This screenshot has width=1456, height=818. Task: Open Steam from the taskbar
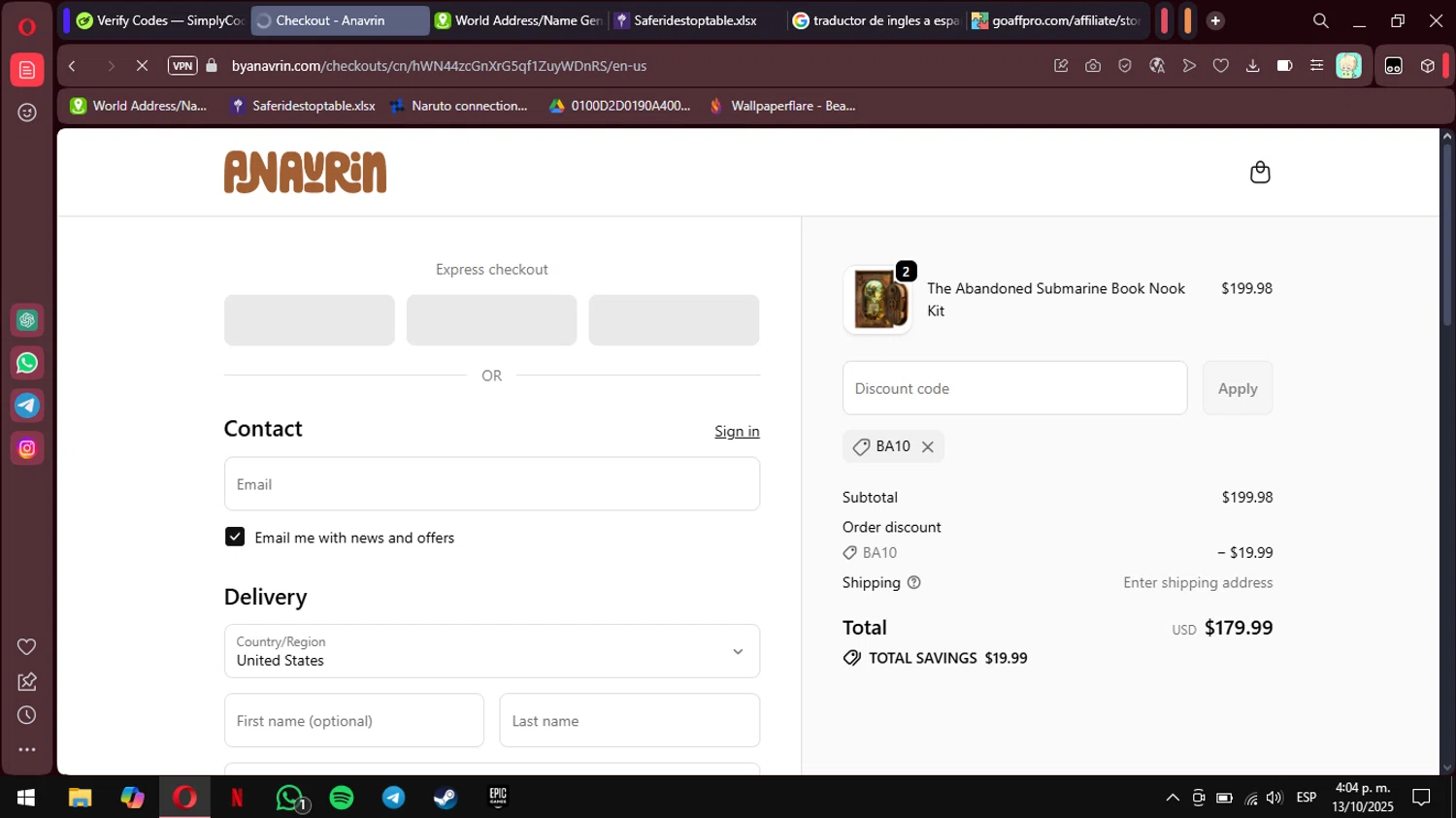pos(446,798)
